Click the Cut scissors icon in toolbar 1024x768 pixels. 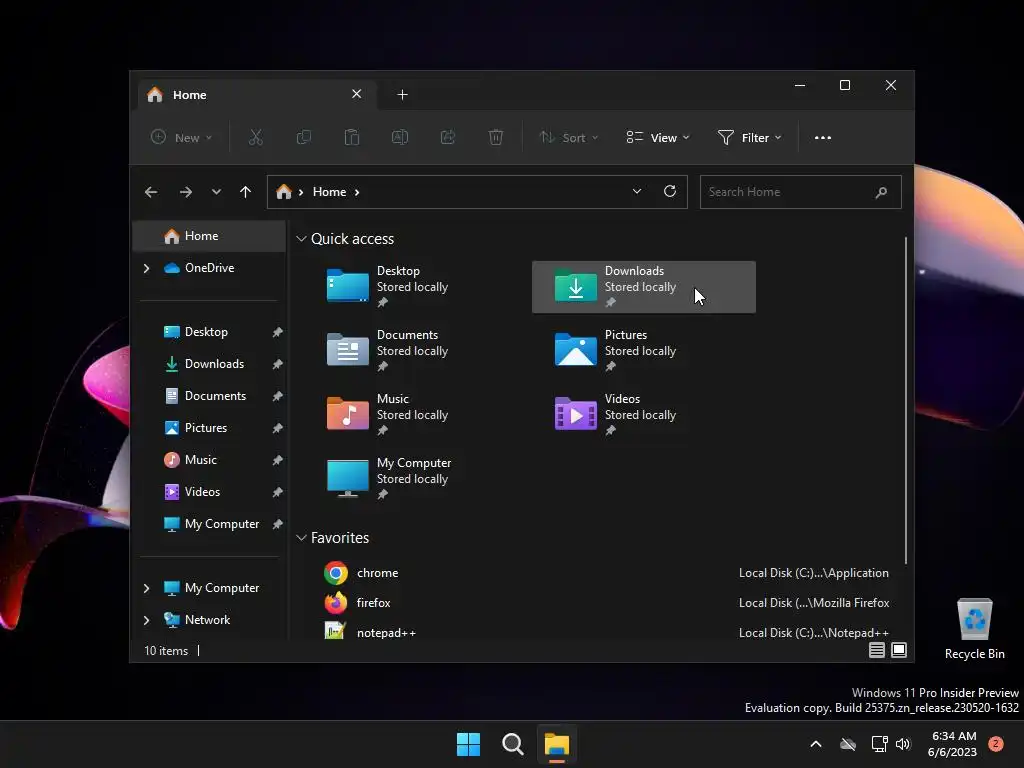point(255,137)
